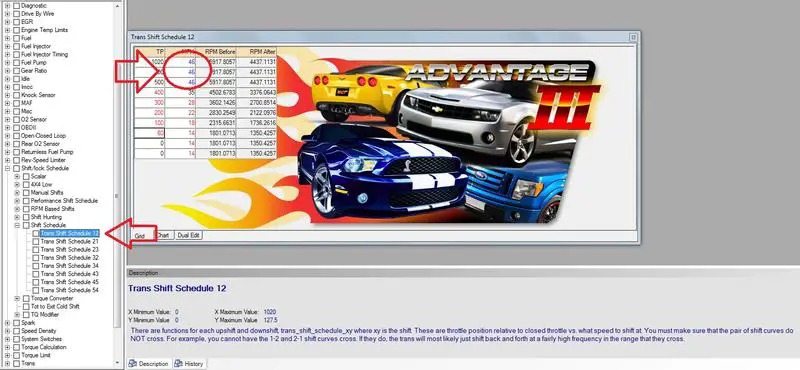Expand the Performance Shift Schedule node
The image size is (800, 370).
tap(17, 201)
